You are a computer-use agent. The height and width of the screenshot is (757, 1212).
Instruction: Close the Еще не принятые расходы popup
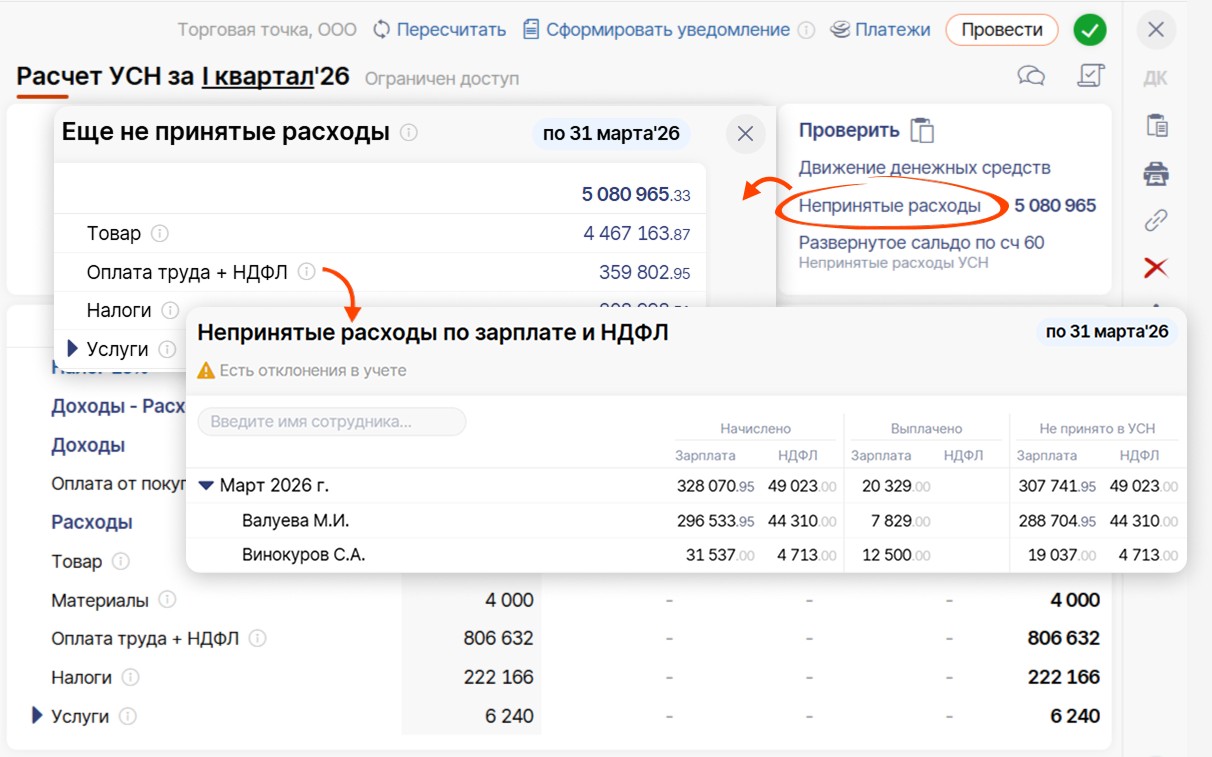click(x=745, y=133)
